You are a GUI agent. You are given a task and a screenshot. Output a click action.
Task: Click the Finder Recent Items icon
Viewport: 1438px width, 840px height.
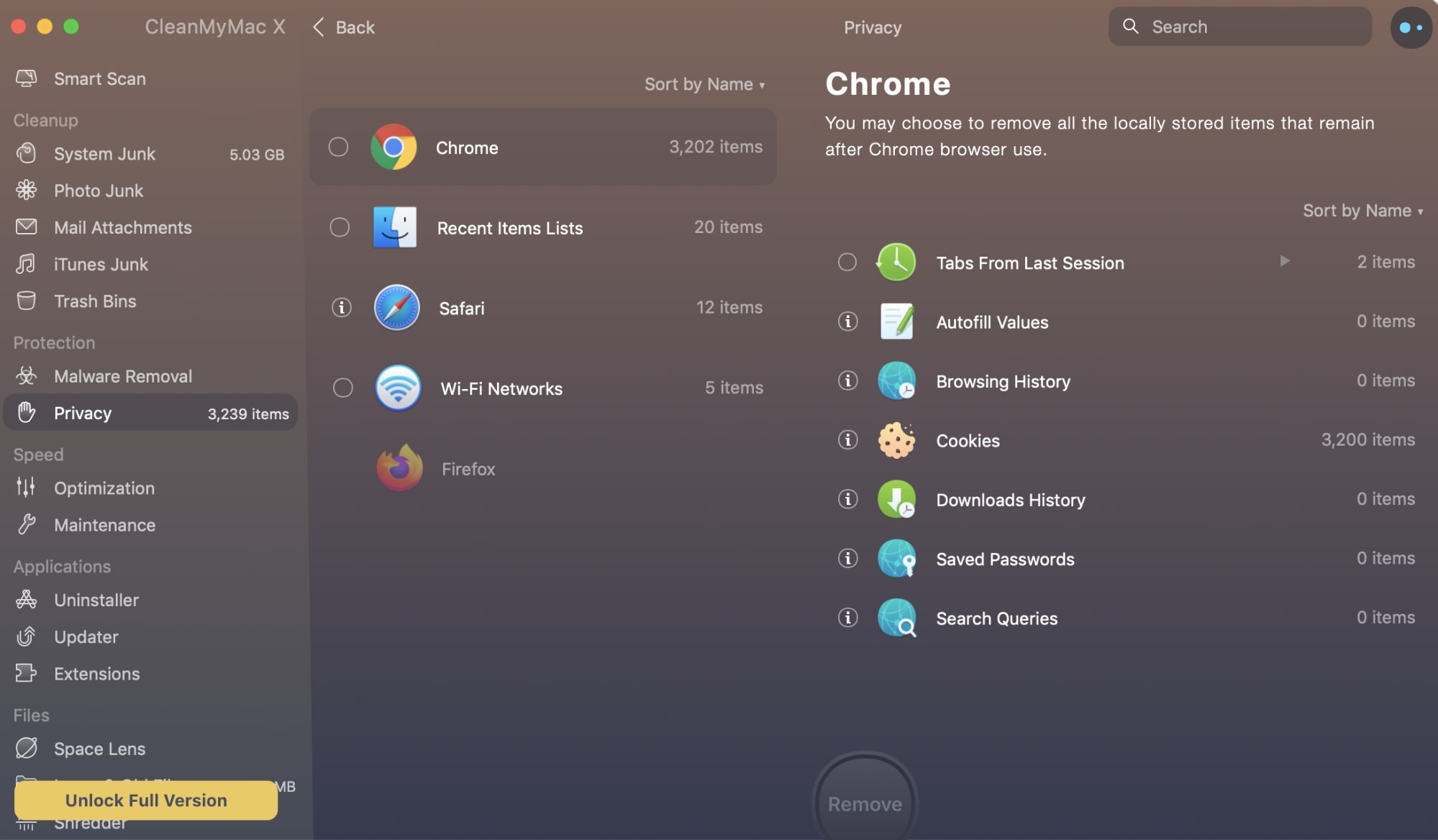pos(395,227)
